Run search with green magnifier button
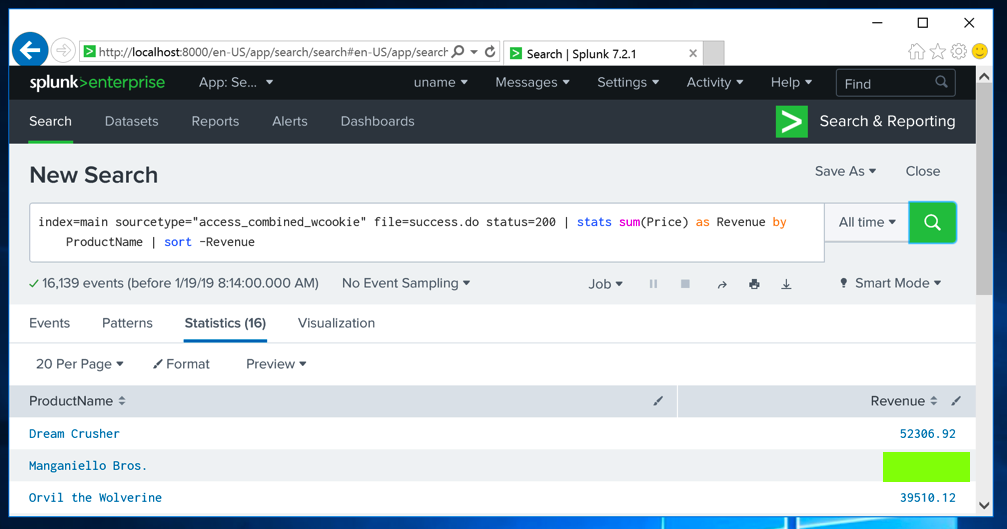Viewport: 1007px width, 529px height. [x=933, y=222]
